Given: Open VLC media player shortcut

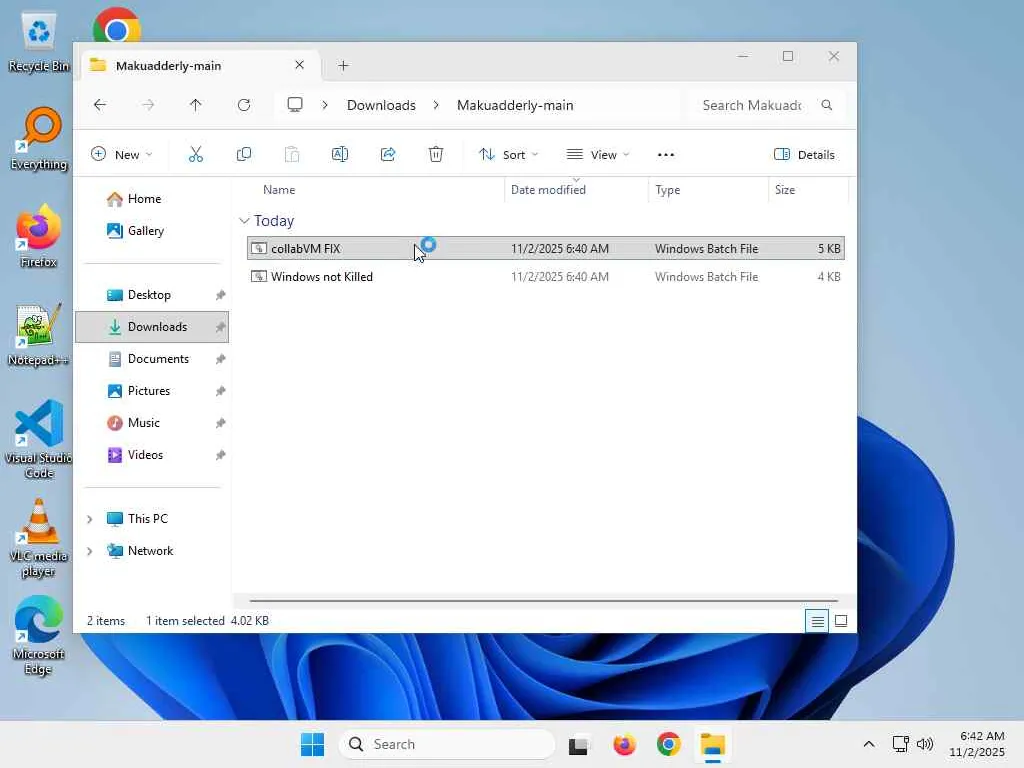Looking at the screenshot, I should click(39, 537).
